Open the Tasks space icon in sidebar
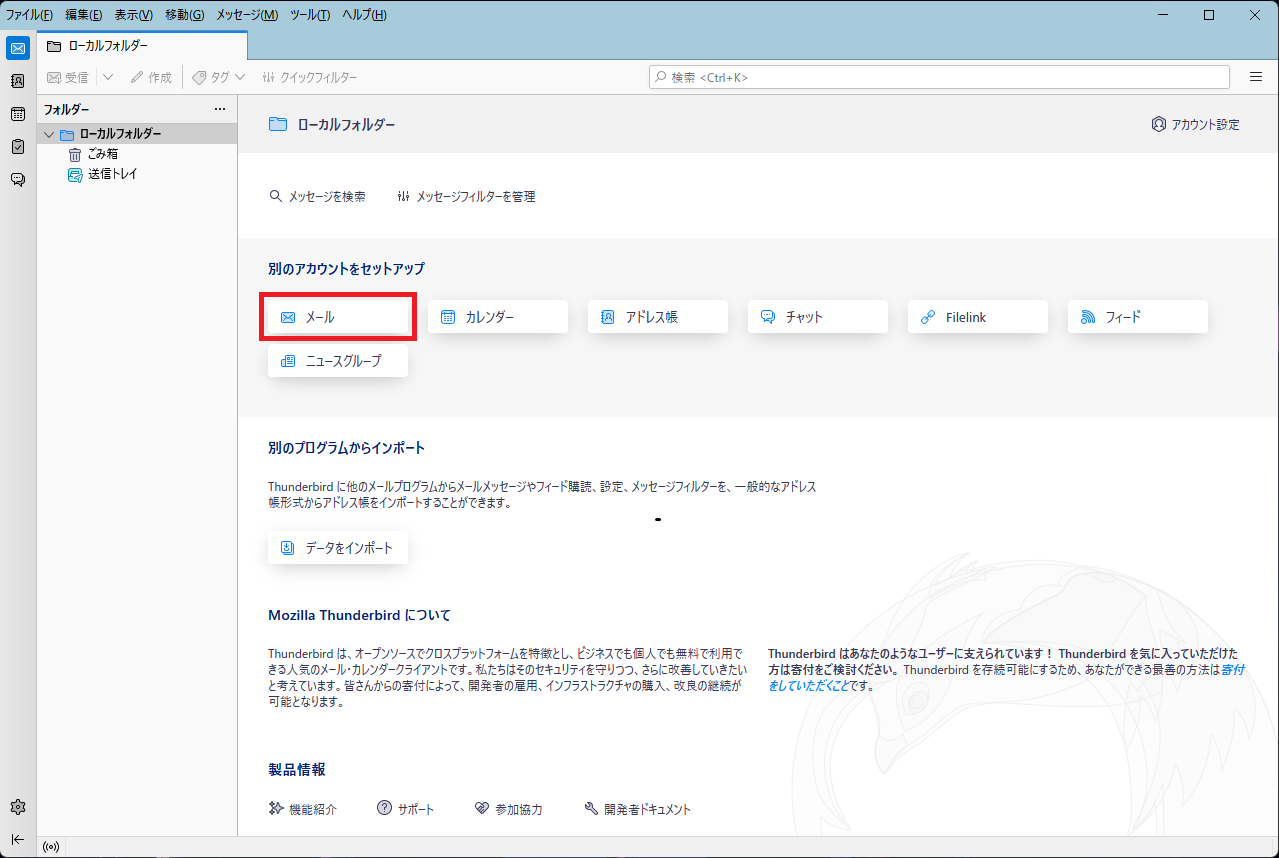1279x858 pixels. pos(17,147)
